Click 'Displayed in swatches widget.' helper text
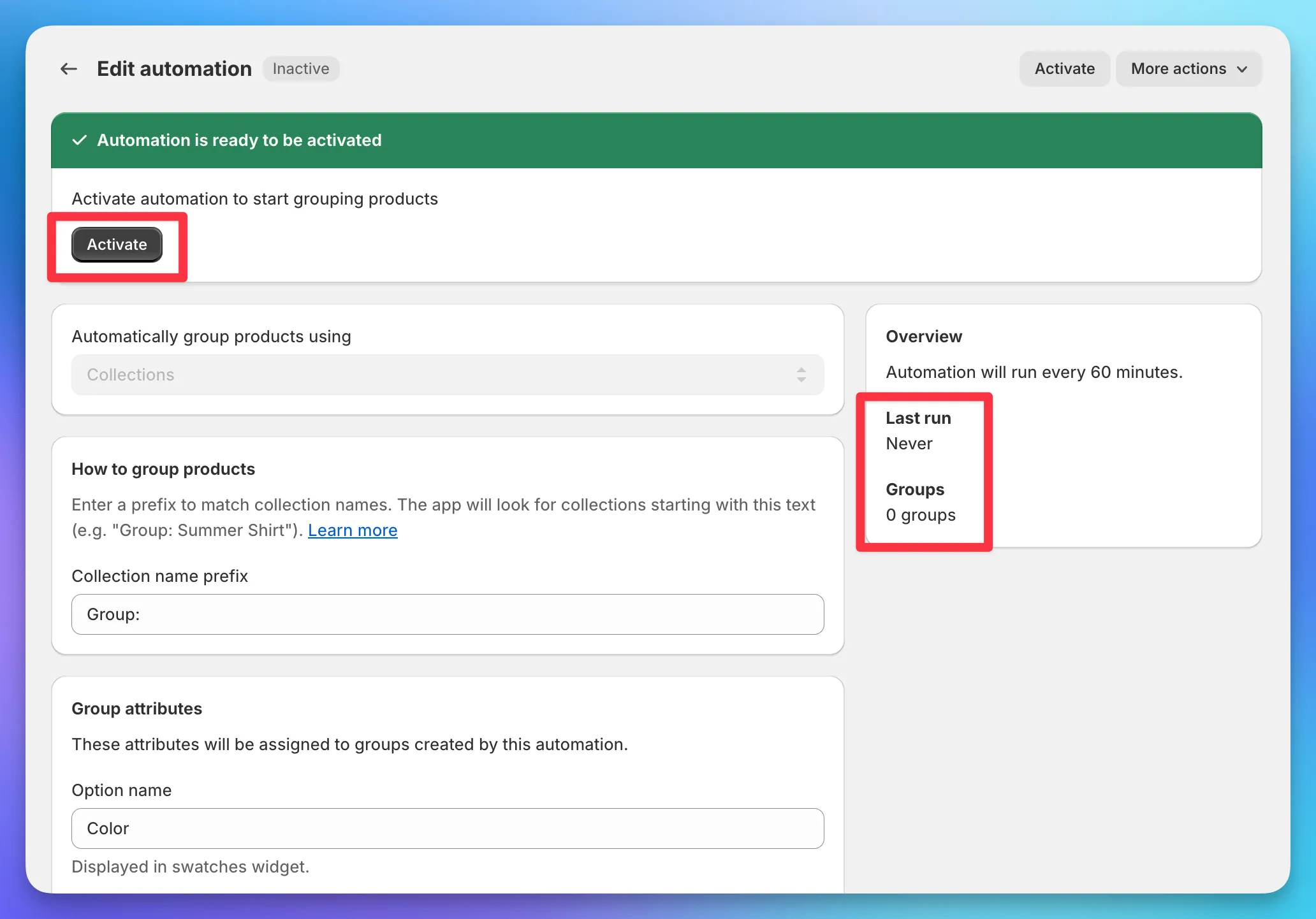 190,867
